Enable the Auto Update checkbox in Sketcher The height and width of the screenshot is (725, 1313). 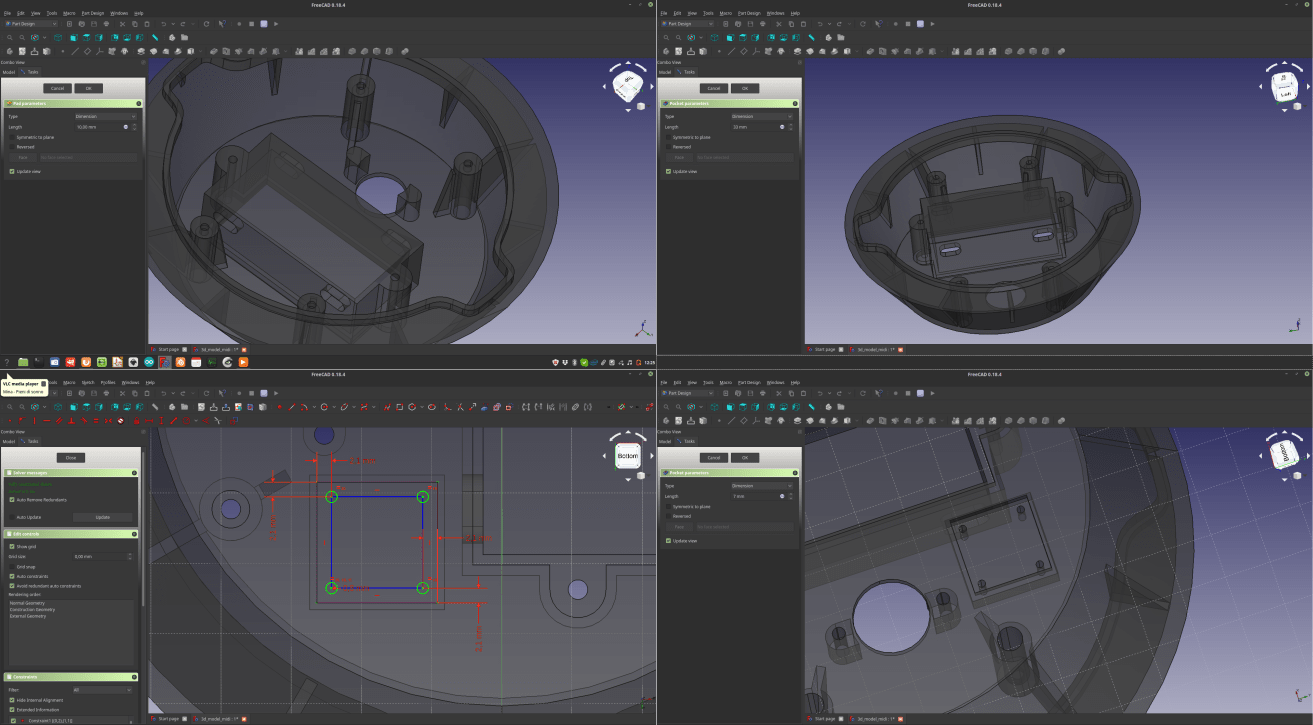[x=12, y=517]
